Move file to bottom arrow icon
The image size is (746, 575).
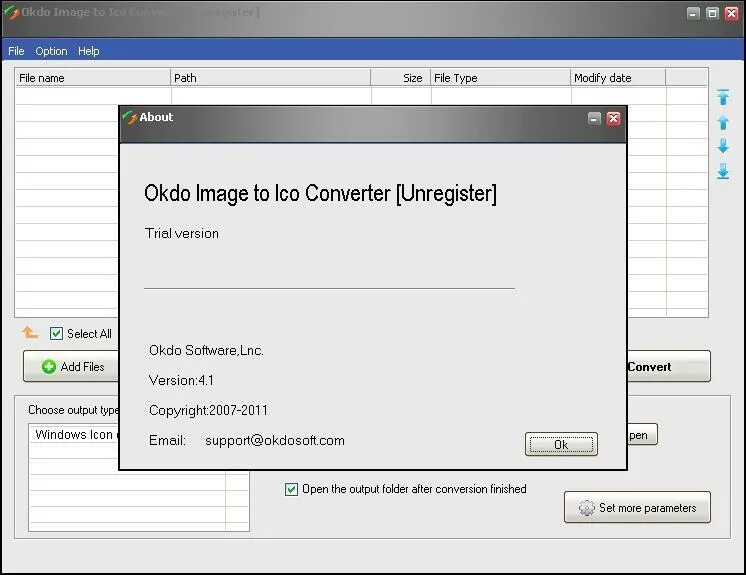(x=723, y=171)
